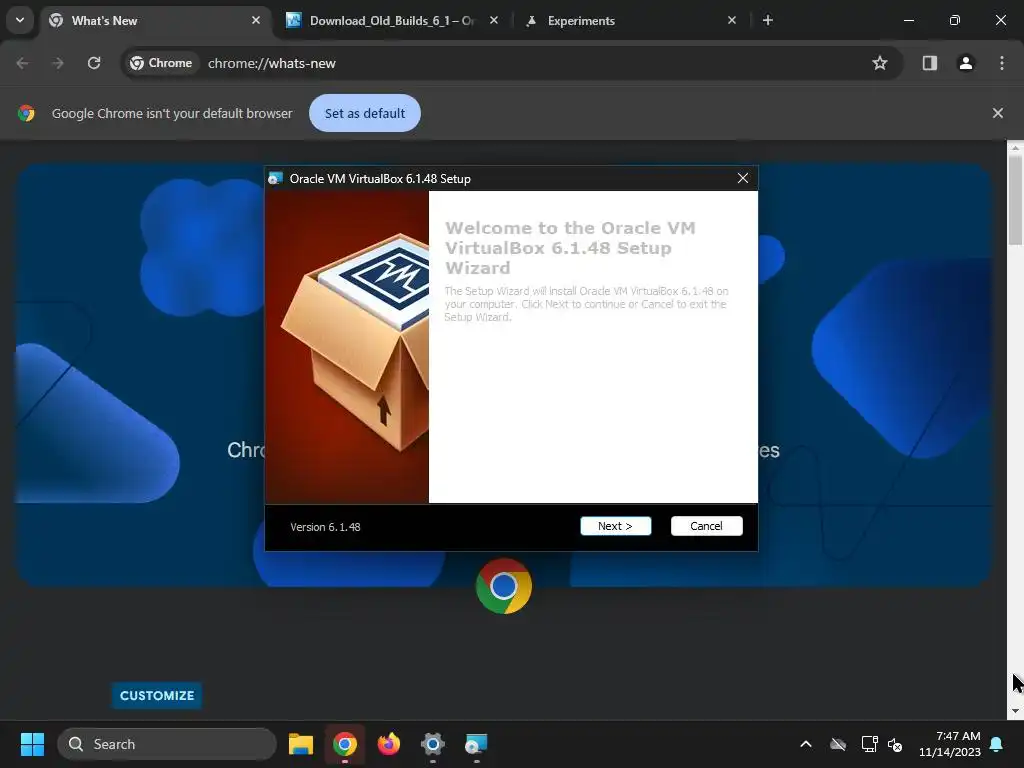1024x768 pixels.
Task: Click the Welcome to the Oracle VM heading
Action: coord(570,248)
